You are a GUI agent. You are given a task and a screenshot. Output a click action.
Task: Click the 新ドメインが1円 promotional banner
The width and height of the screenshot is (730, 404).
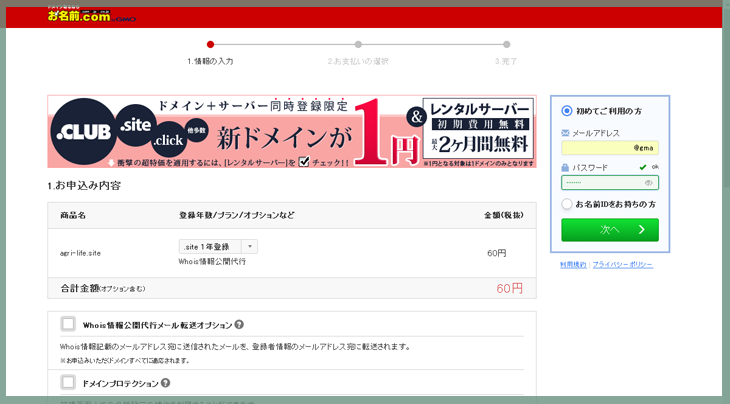(292, 132)
